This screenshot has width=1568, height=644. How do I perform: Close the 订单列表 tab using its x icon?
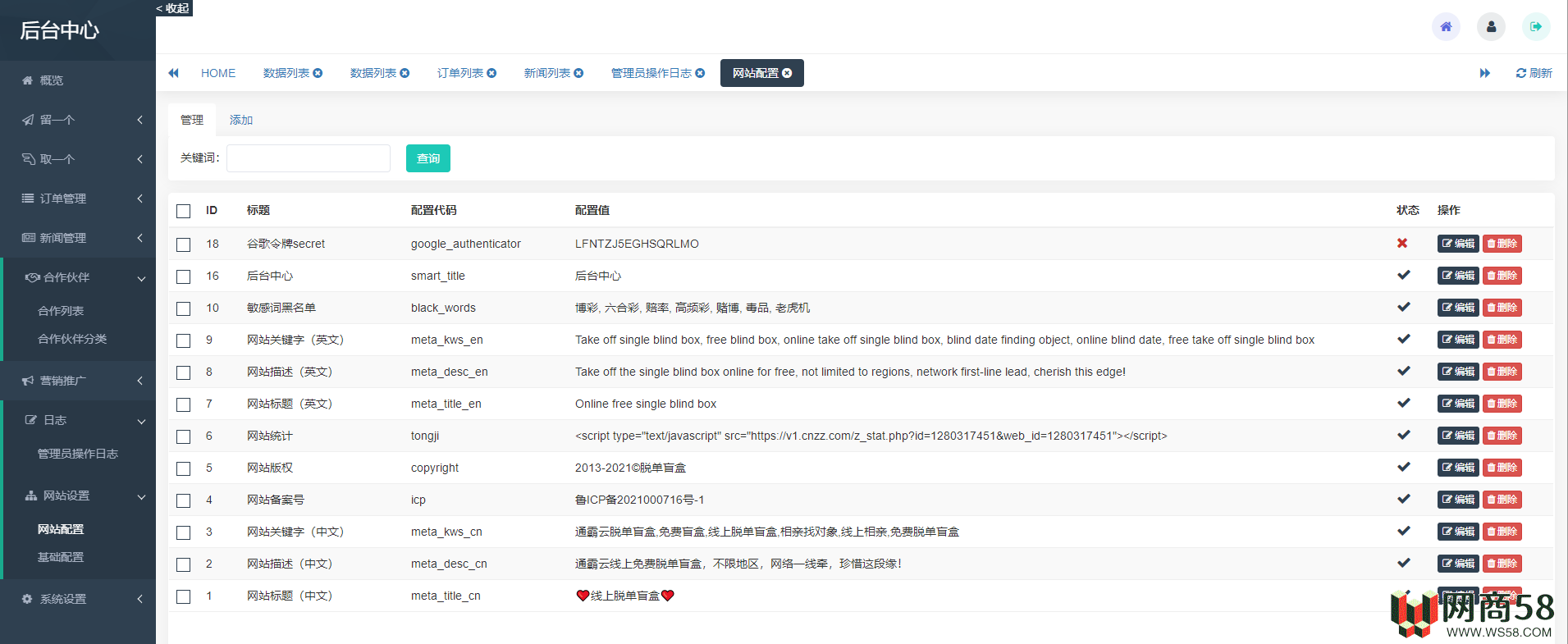[x=491, y=73]
